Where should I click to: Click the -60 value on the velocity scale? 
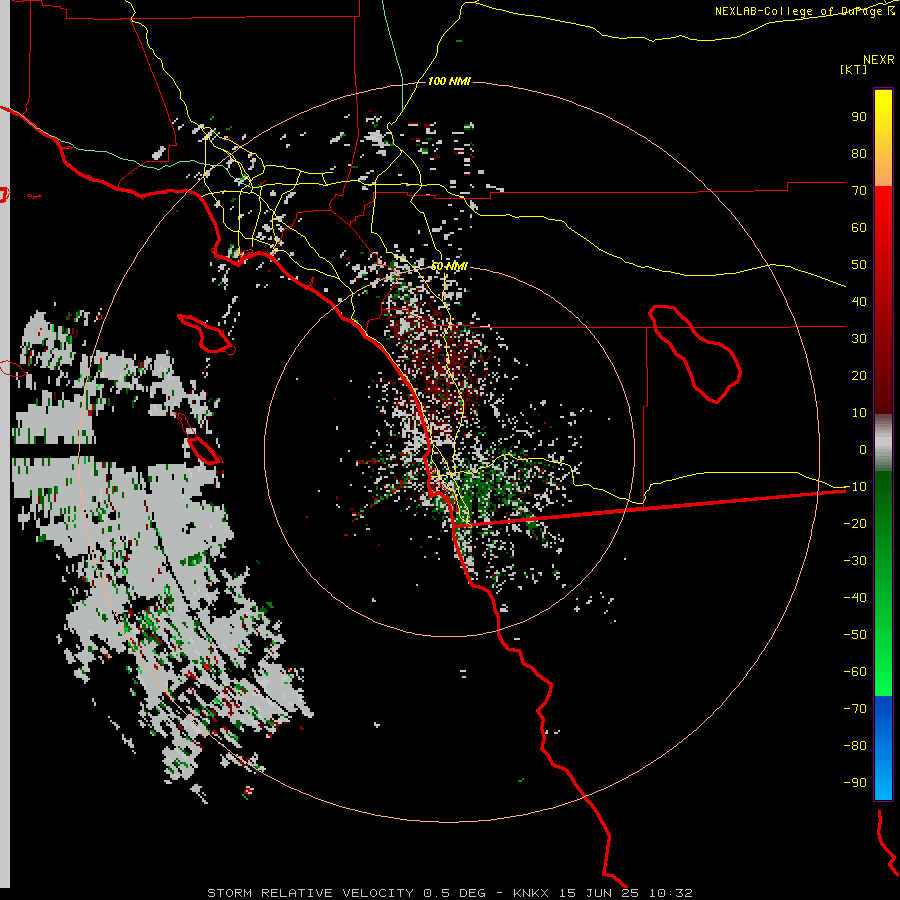coord(855,672)
